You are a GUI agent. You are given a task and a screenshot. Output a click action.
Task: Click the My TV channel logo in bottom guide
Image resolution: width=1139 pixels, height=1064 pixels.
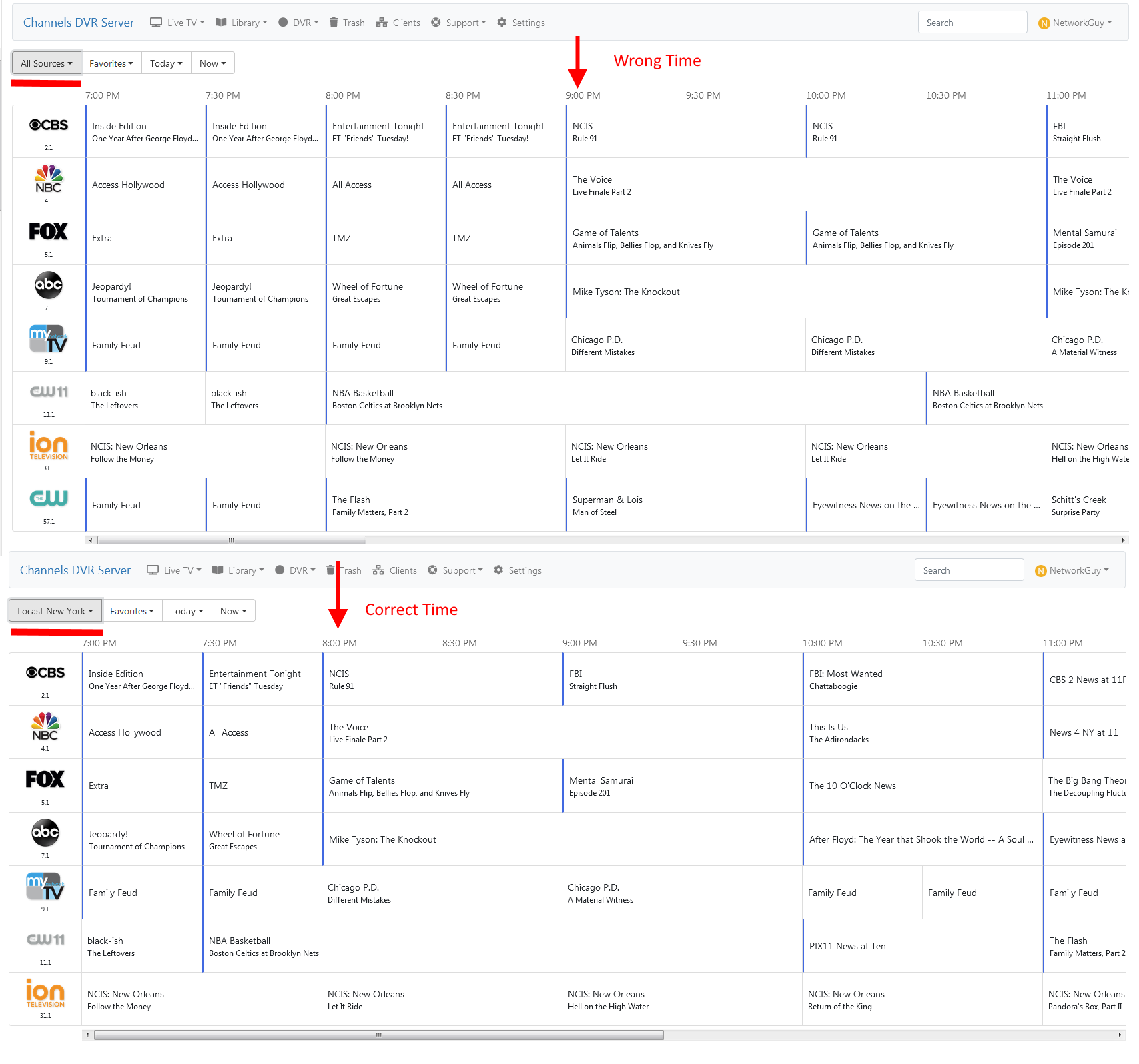point(45,886)
